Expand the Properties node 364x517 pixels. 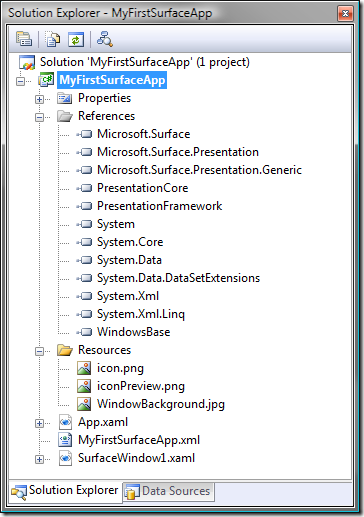pos(39,99)
